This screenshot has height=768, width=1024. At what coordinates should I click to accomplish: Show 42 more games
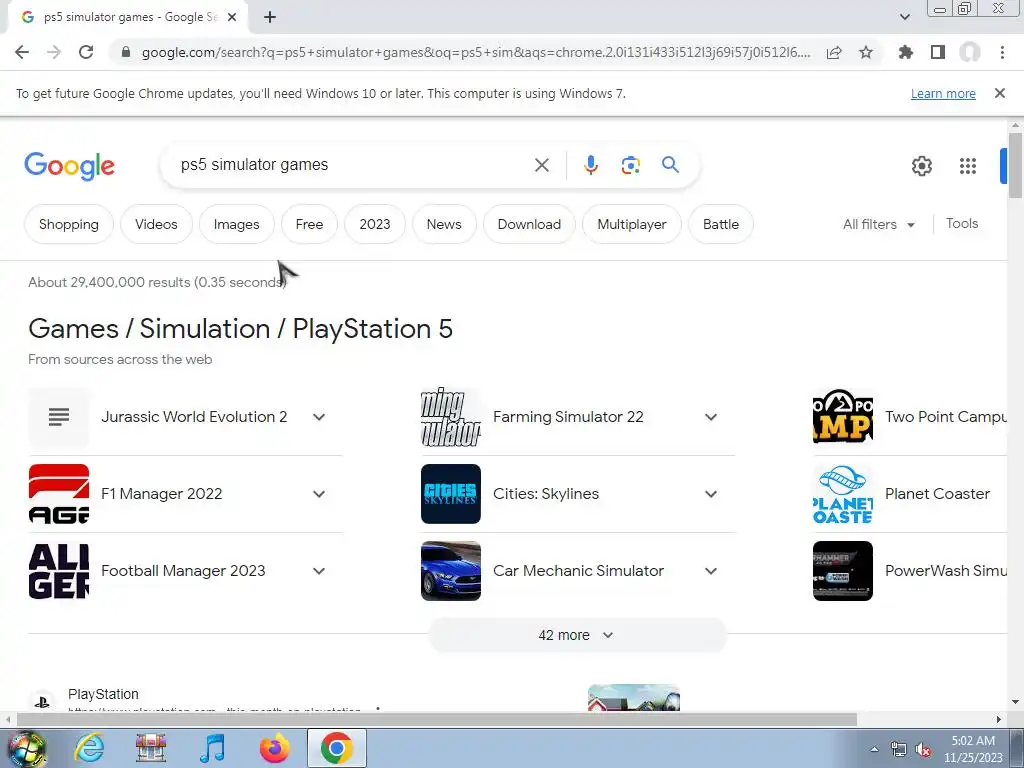tap(577, 635)
